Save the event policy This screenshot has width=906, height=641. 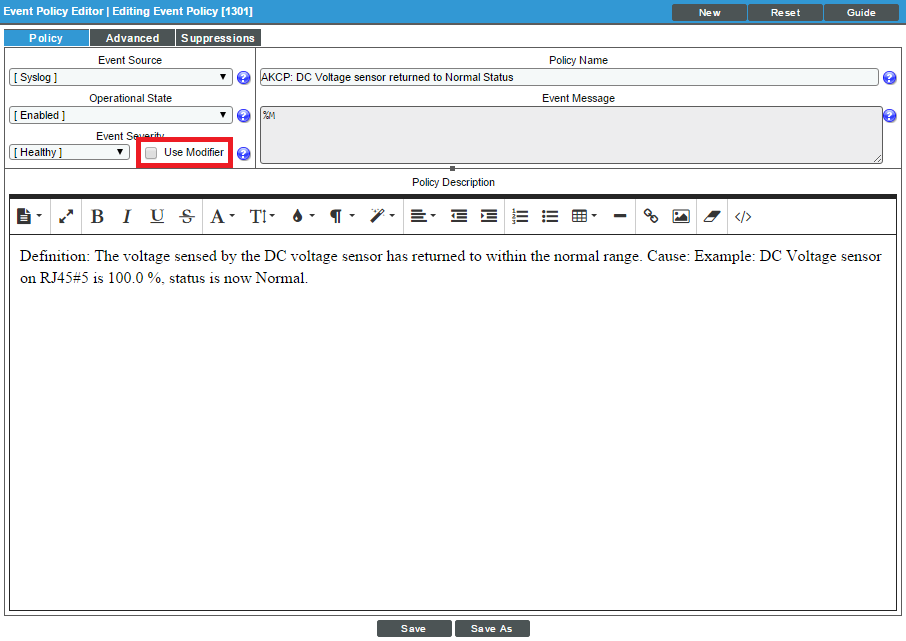point(414,628)
